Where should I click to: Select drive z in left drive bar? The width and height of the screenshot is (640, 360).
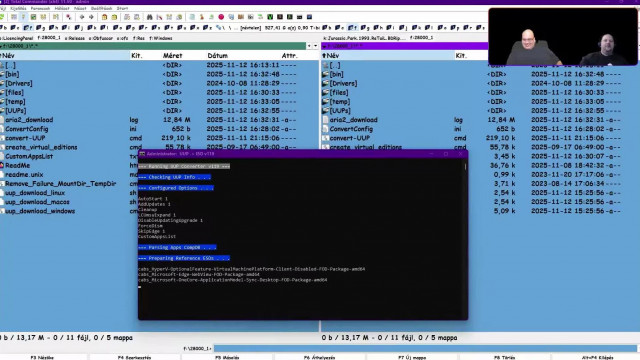pyautogui.click(x=207, y=28)
